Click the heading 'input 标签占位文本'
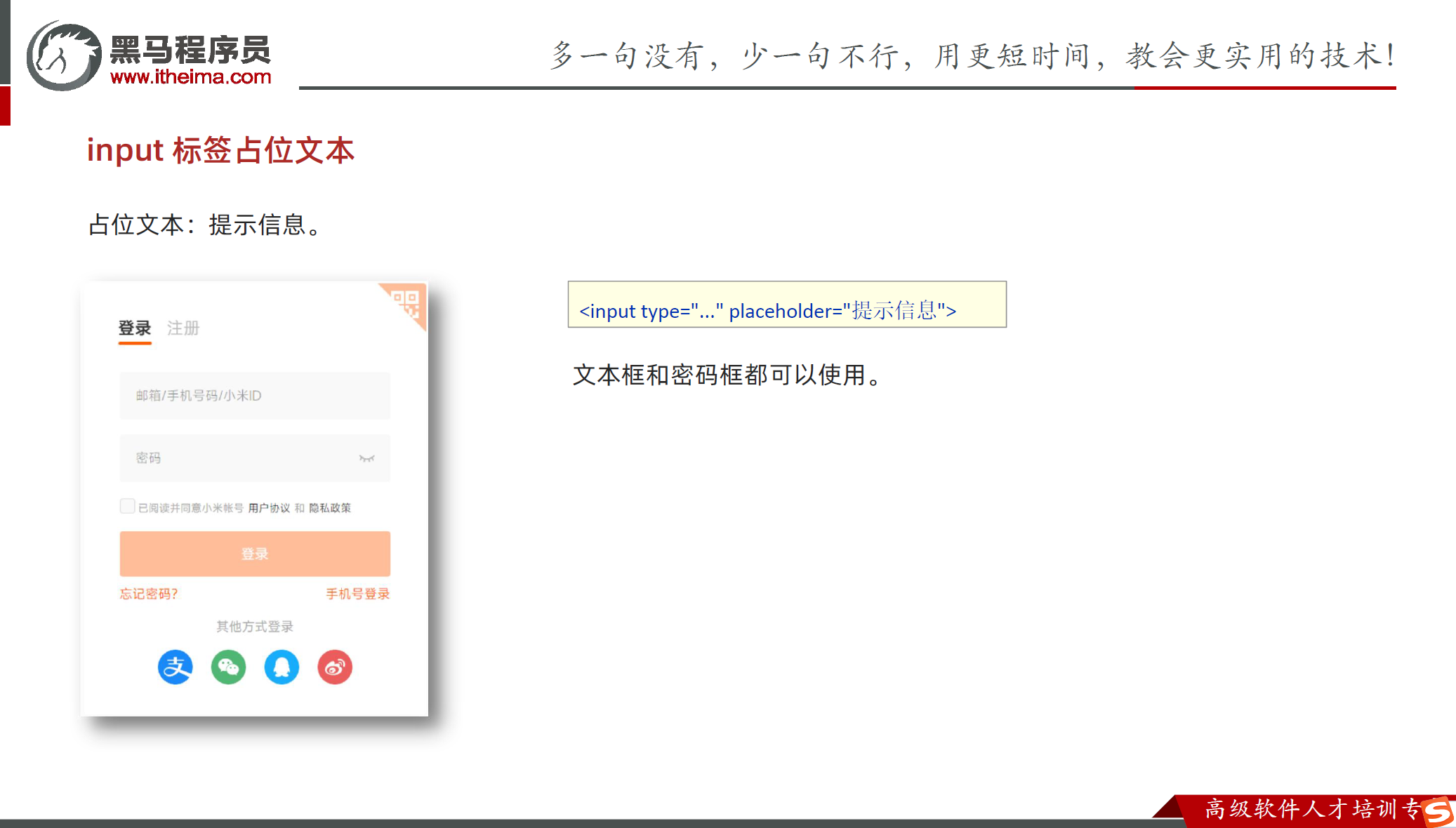Viewport: 1456px width, 828px height. click(220, 150)
